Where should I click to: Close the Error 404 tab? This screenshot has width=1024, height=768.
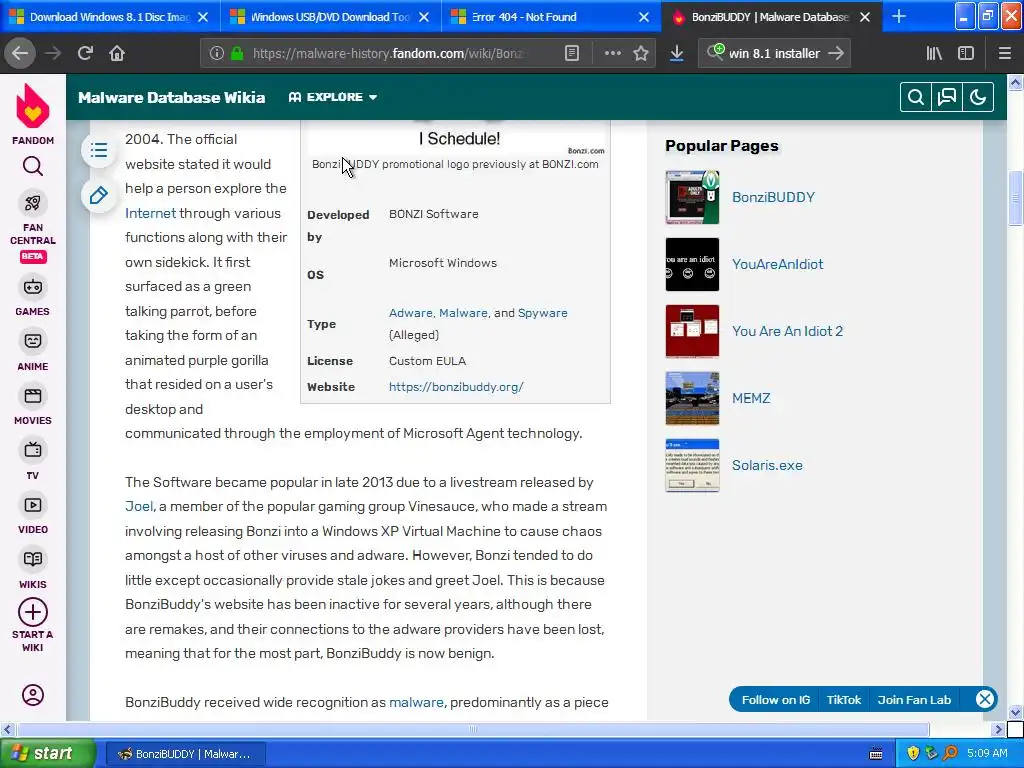point(643,17)
